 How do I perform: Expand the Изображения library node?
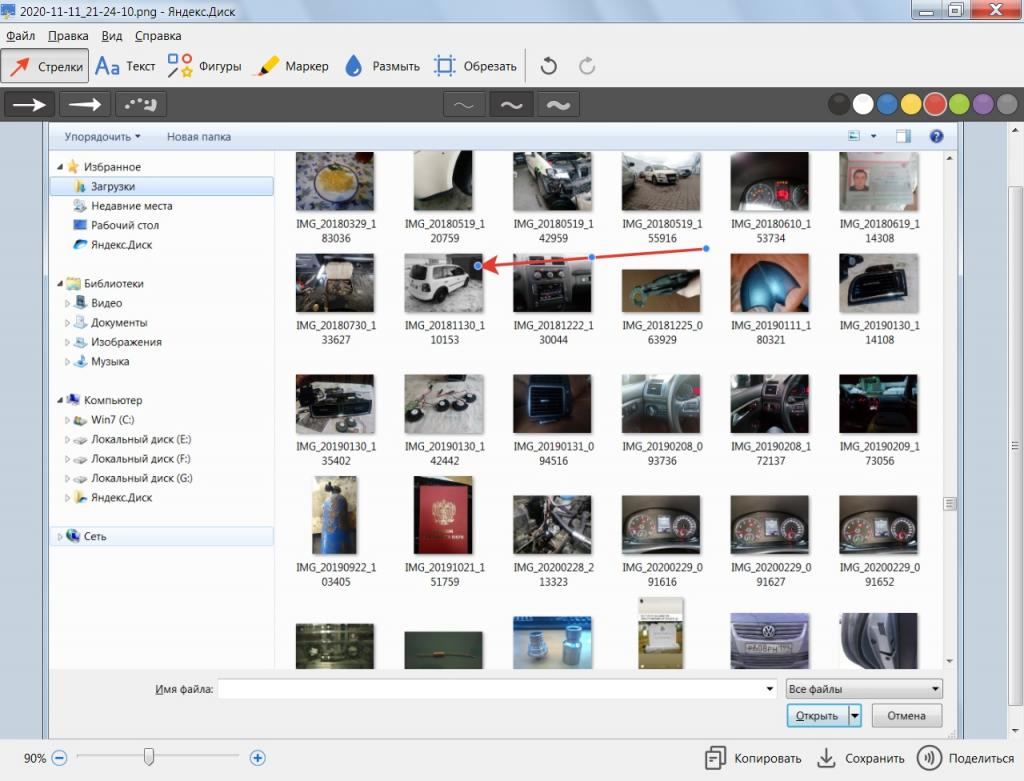(67, 342)
